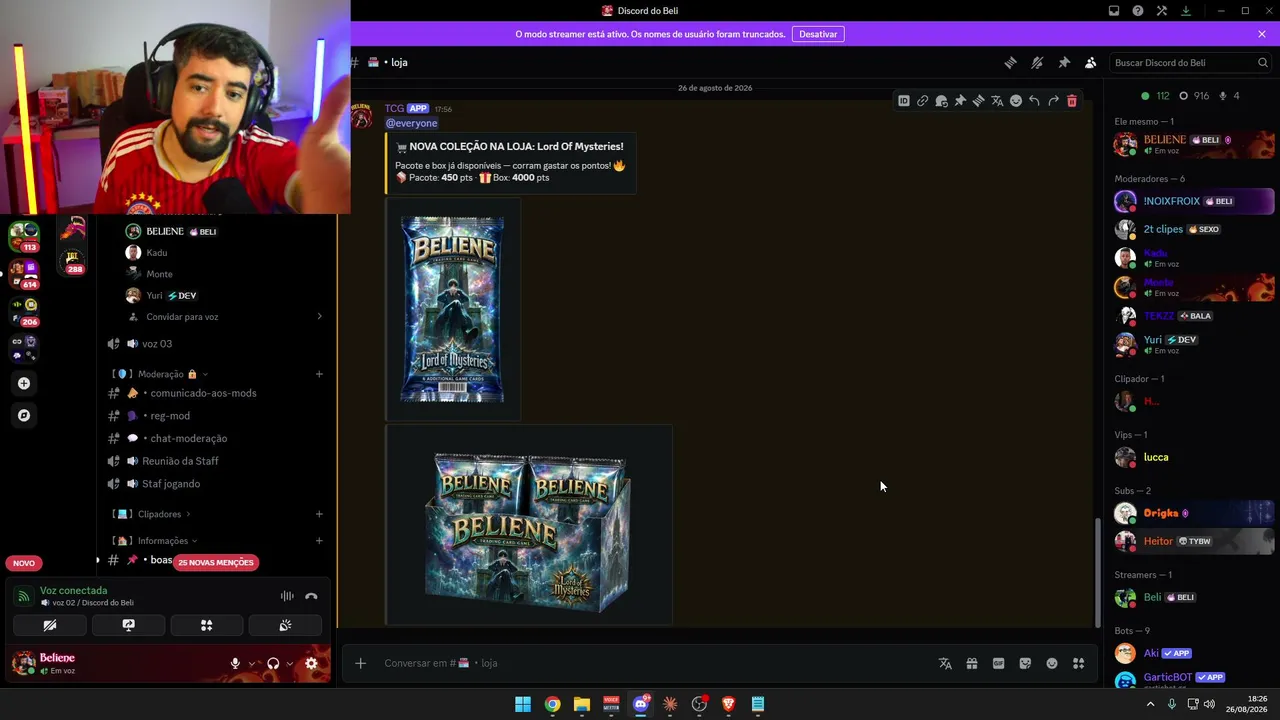
Task: Delete the TCG message with red trash icon
Action: (x=1072, y=101)
